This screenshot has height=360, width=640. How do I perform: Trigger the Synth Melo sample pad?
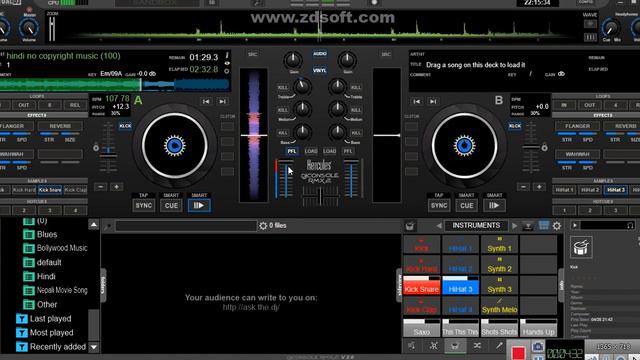click(x=499, y=306)
